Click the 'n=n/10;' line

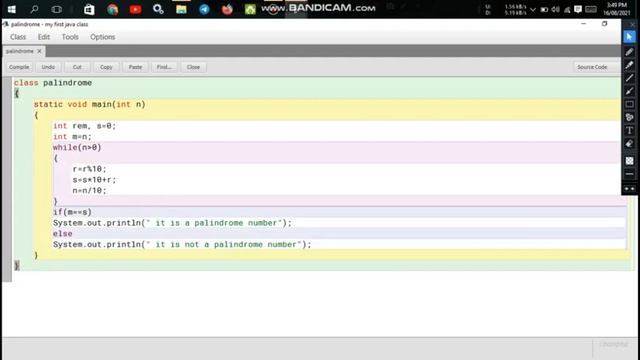[x=89, y=191]
